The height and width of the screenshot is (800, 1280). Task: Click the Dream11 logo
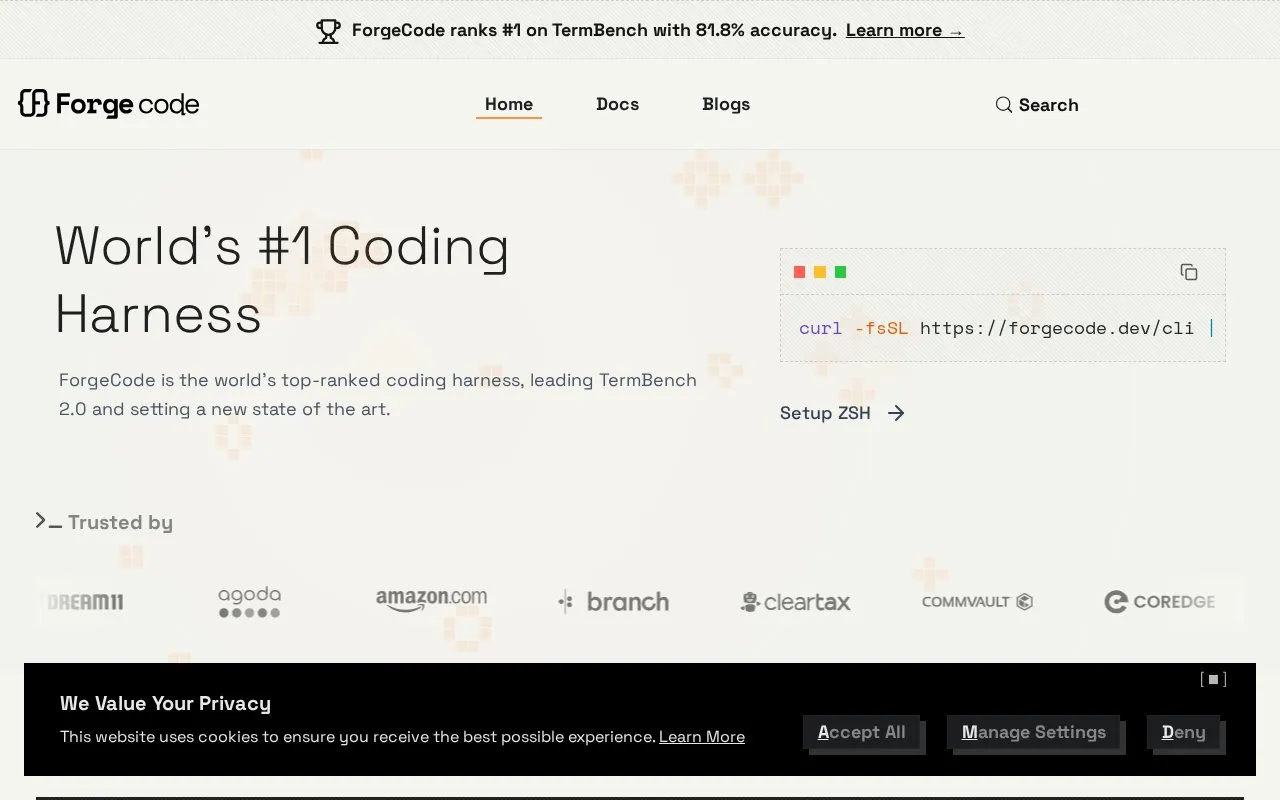(86, 602)
